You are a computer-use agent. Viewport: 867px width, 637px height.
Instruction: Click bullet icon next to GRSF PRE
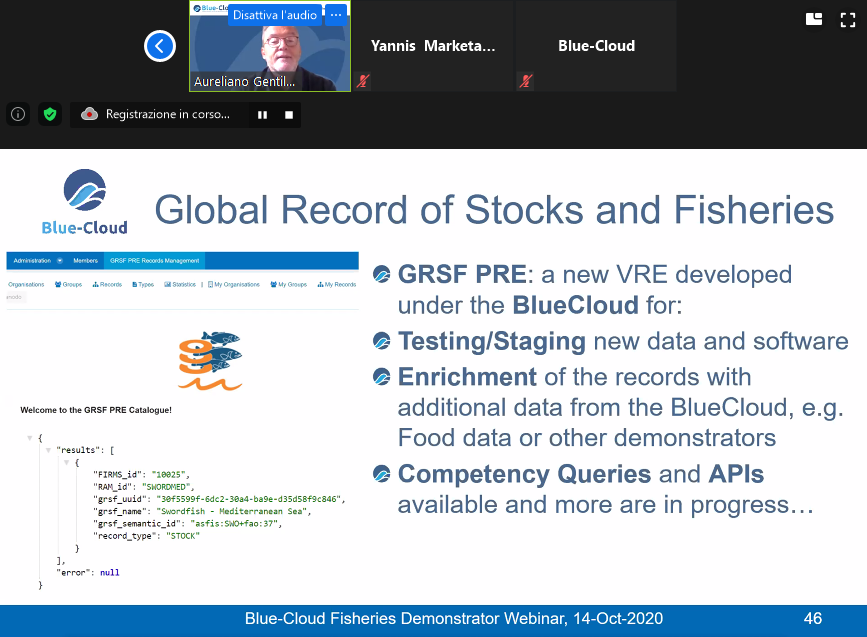[382, 274]
